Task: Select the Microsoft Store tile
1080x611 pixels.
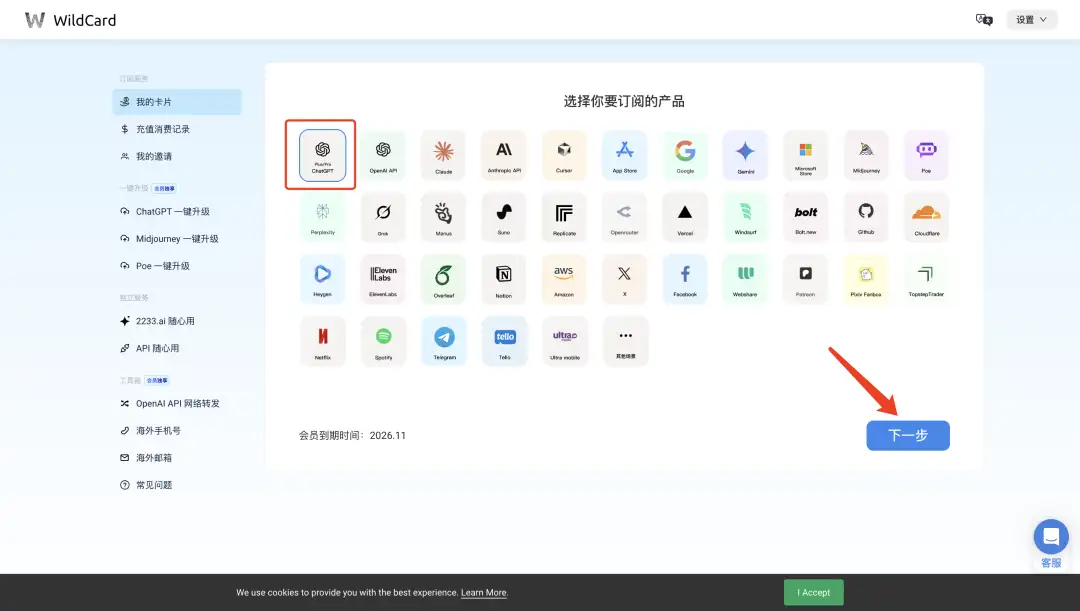Action: click(806, 155)
